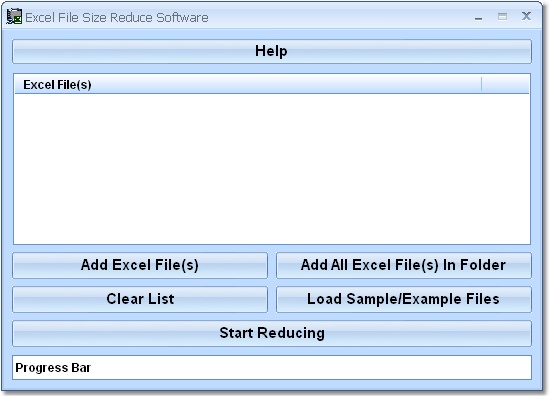Screen dimensions: 550x398
Task: Minimize the Excel File Size Reduce window
Action: tap(478, 17)
